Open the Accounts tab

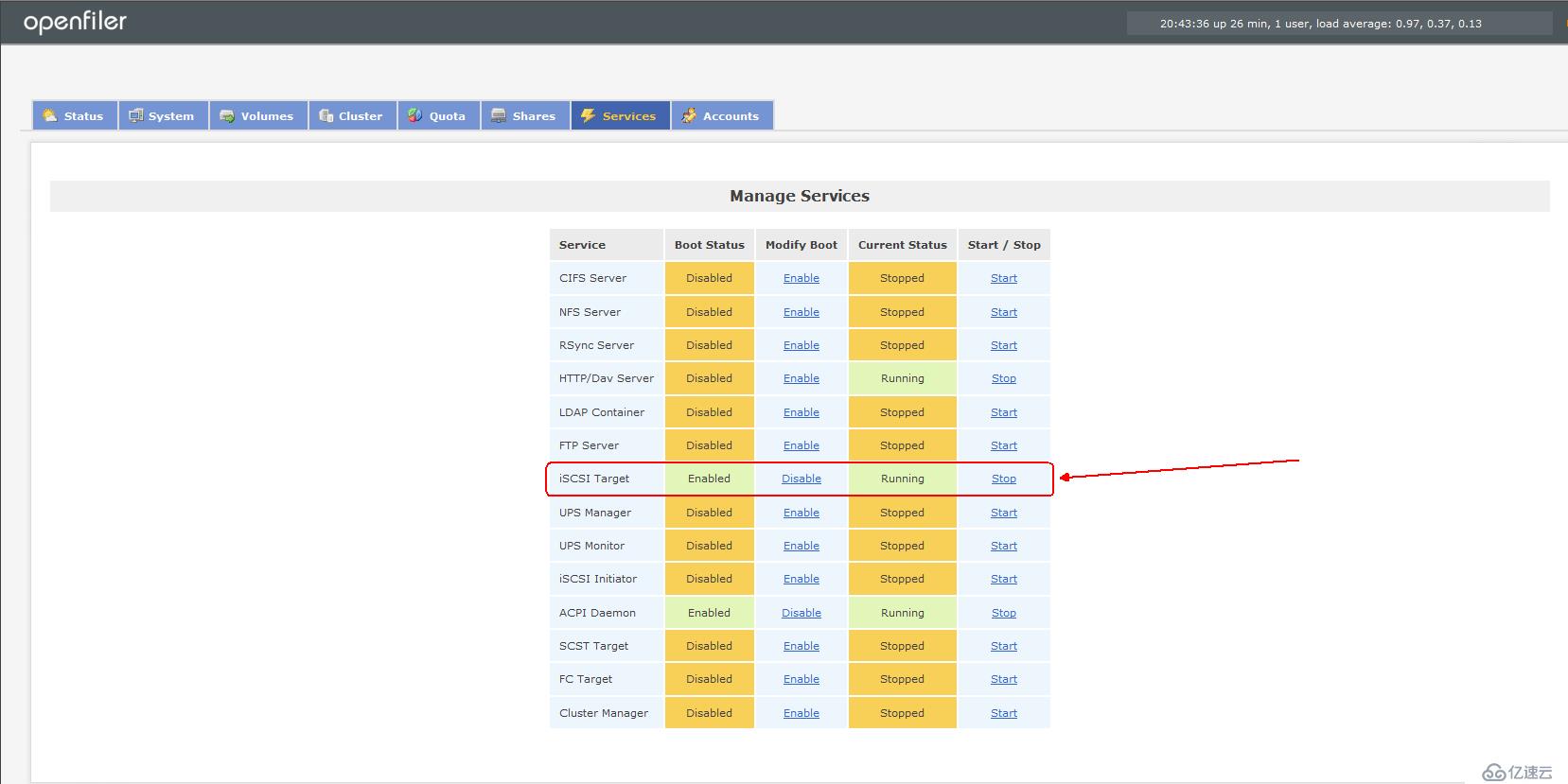click(723, 115)
